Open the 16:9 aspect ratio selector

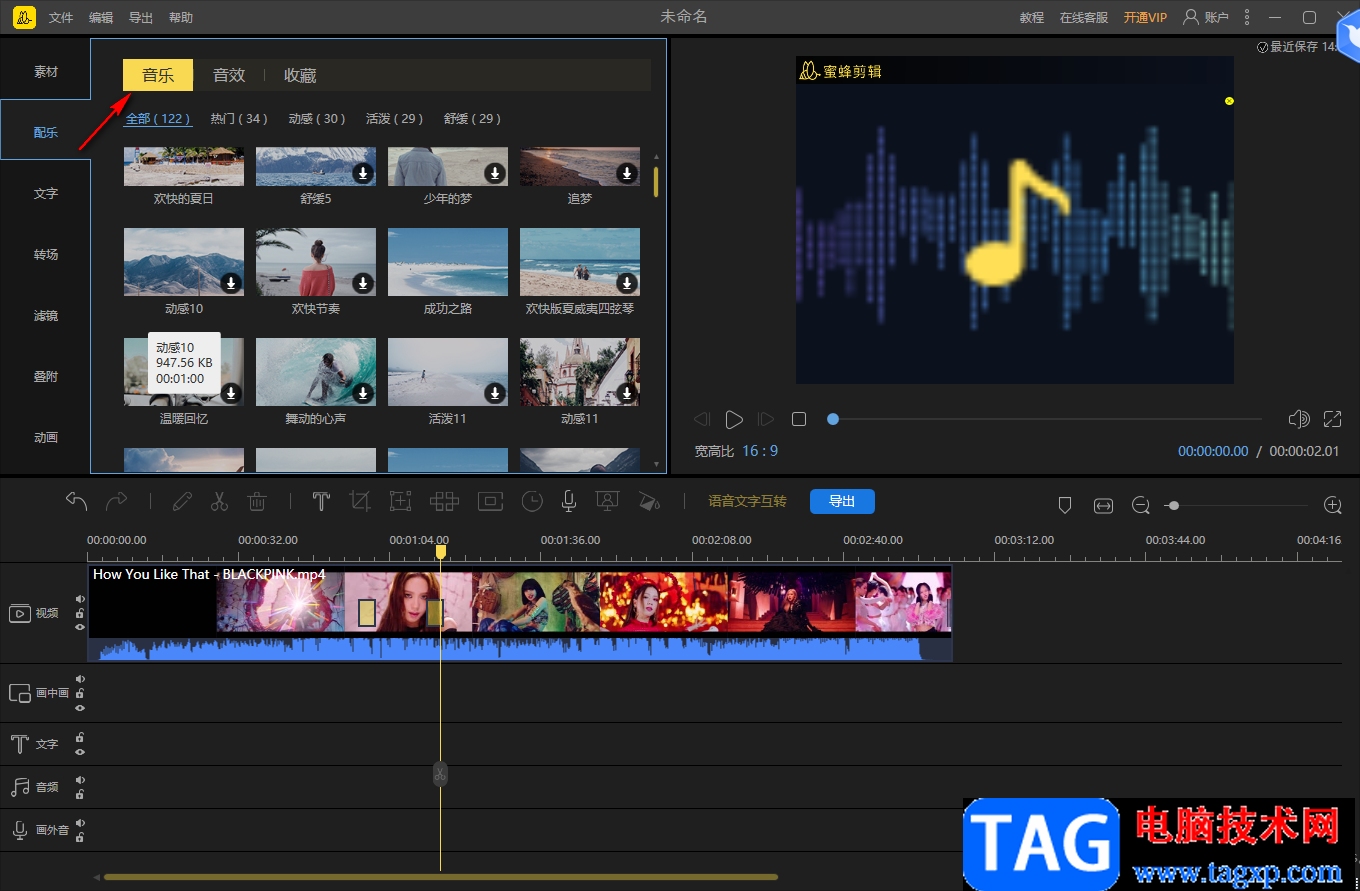tap(760, 451)
